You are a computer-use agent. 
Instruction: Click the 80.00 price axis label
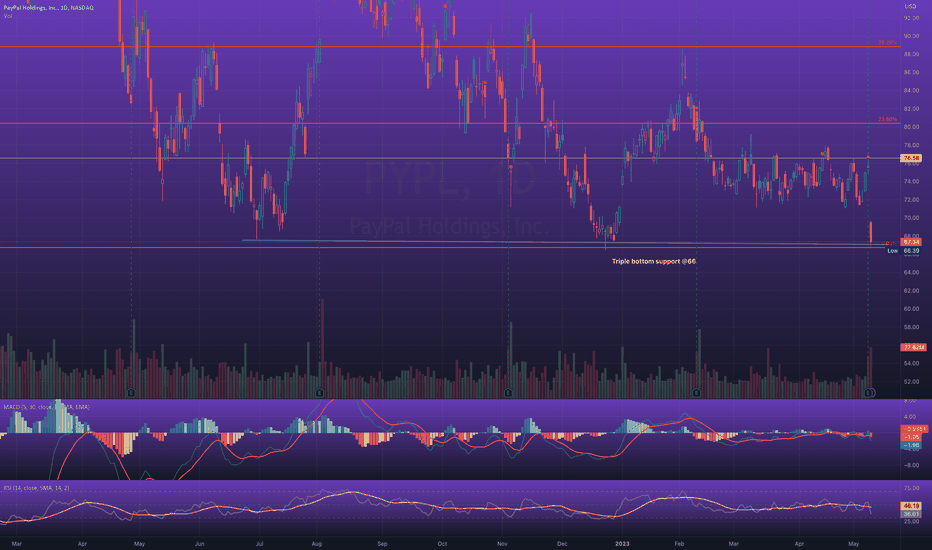[x=911, y=127]
